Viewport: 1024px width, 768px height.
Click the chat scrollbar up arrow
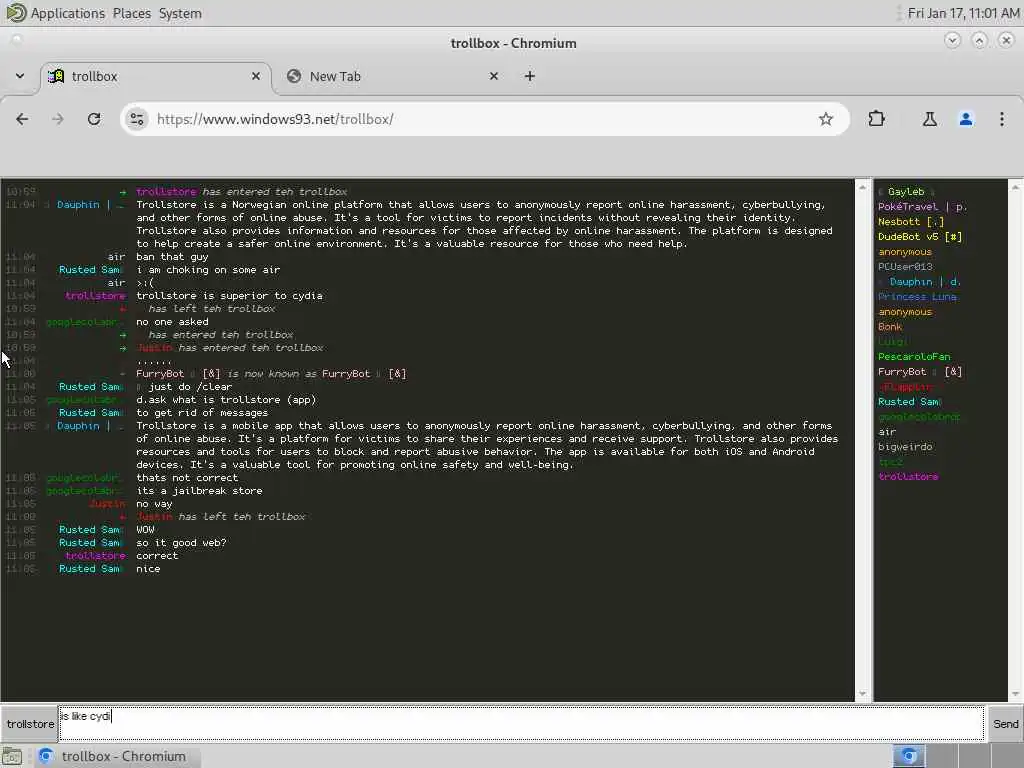862,187
